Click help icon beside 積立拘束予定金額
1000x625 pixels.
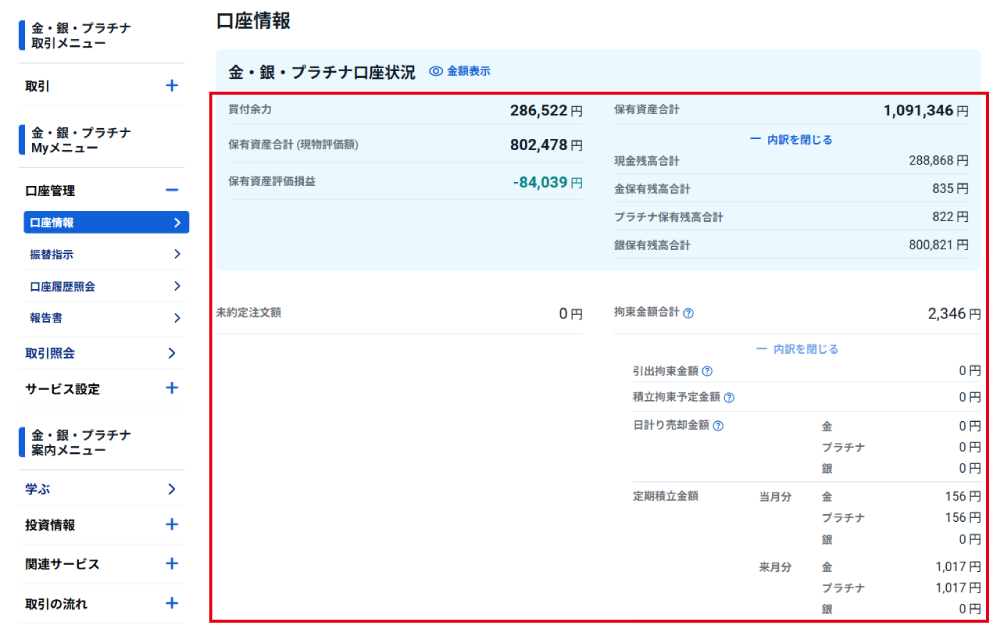[x=729, y=398]
